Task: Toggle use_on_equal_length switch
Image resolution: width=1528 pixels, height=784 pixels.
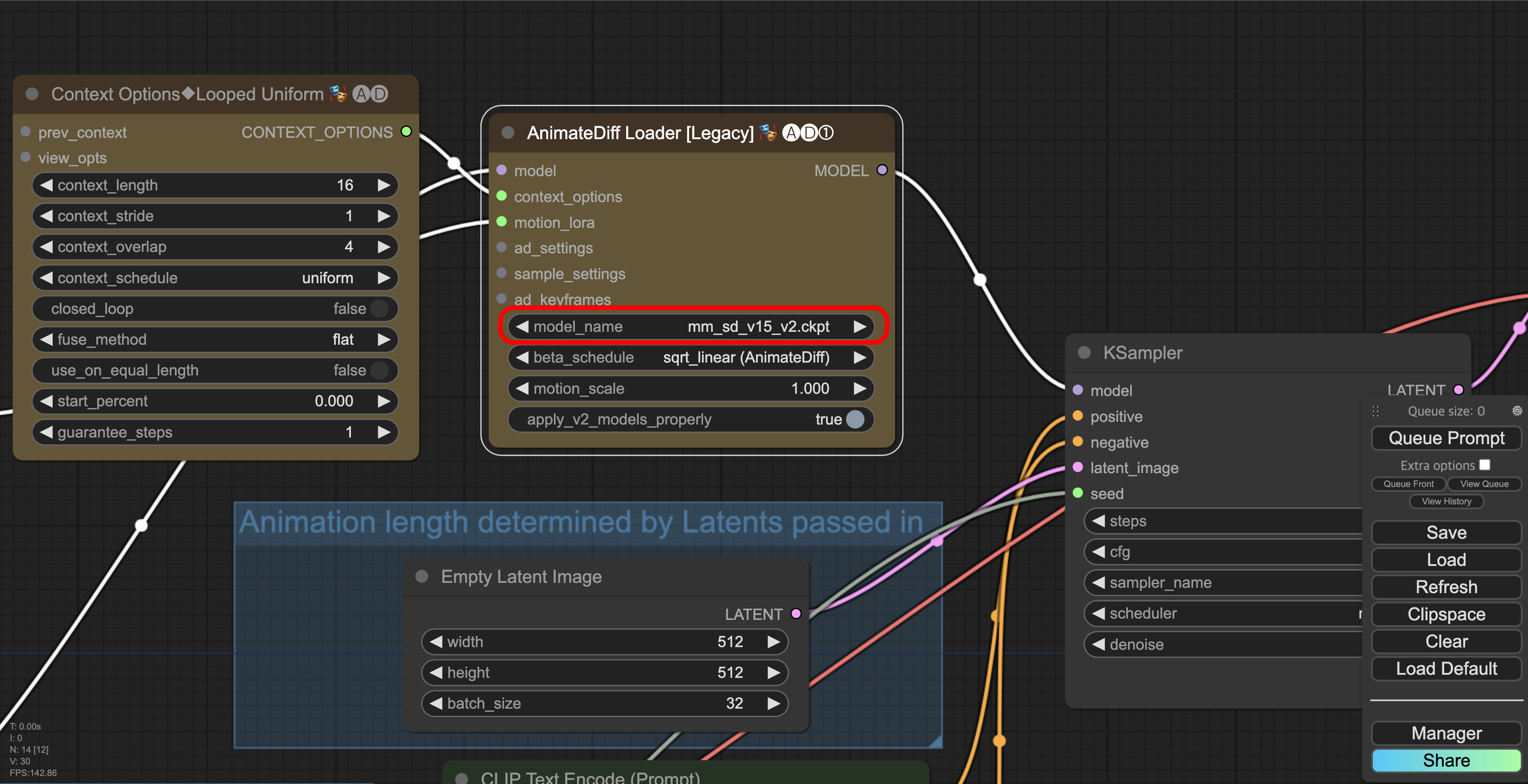Action: point(379,370)
